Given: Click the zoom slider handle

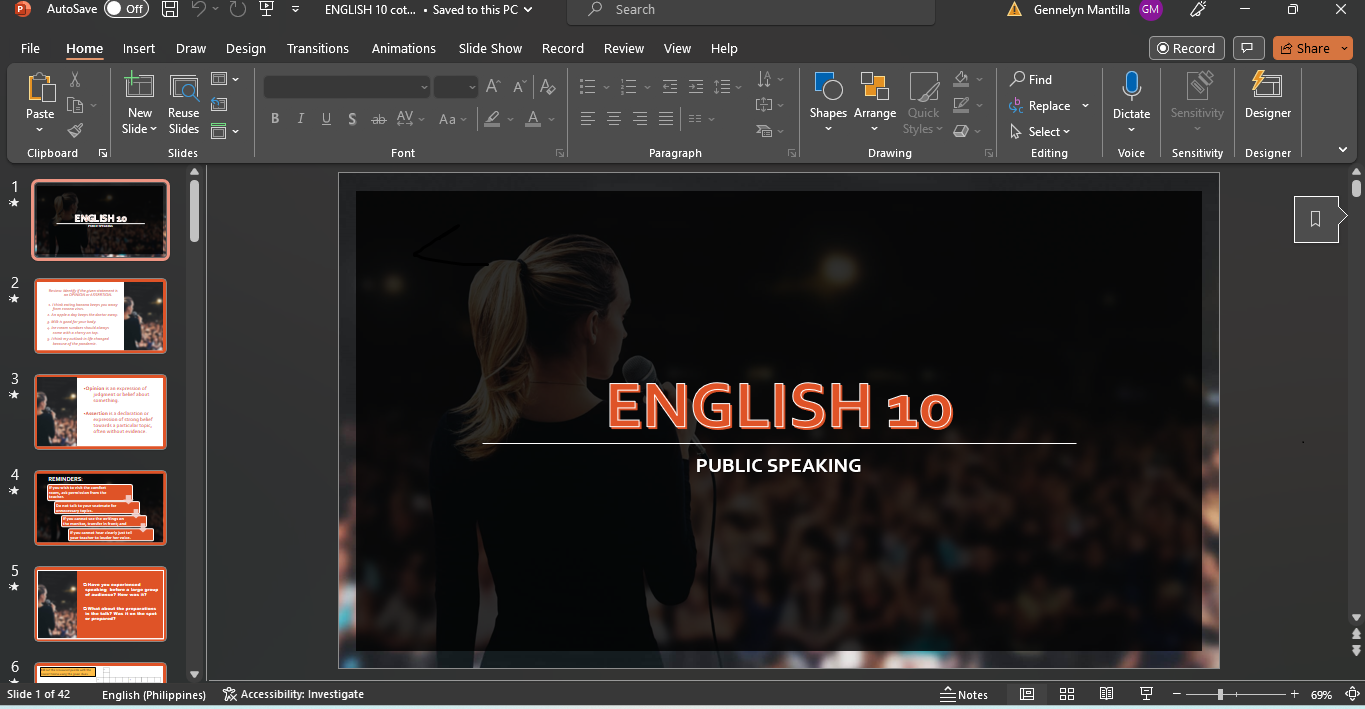Looking at the screenshot, I should coord(1220,694).
